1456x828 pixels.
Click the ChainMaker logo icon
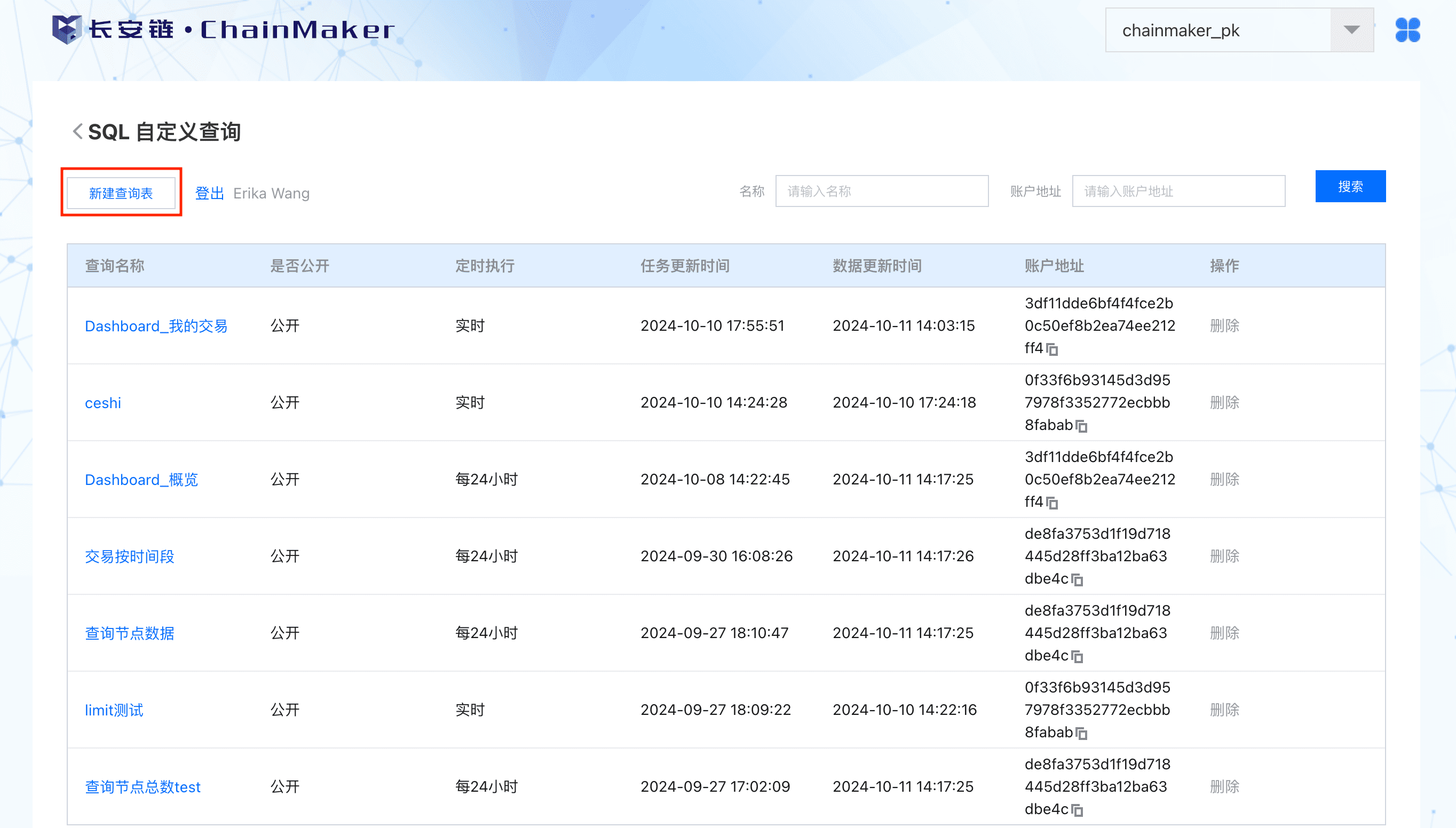pos(67,29)
